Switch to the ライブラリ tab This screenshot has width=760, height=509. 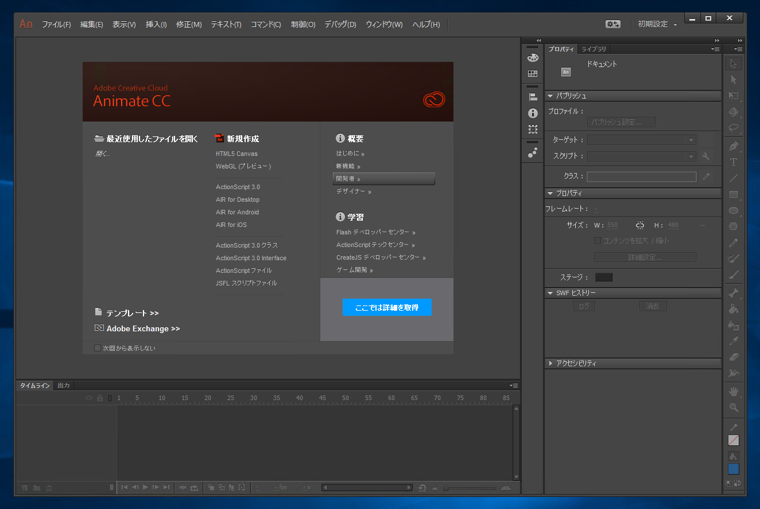(594, 49)
